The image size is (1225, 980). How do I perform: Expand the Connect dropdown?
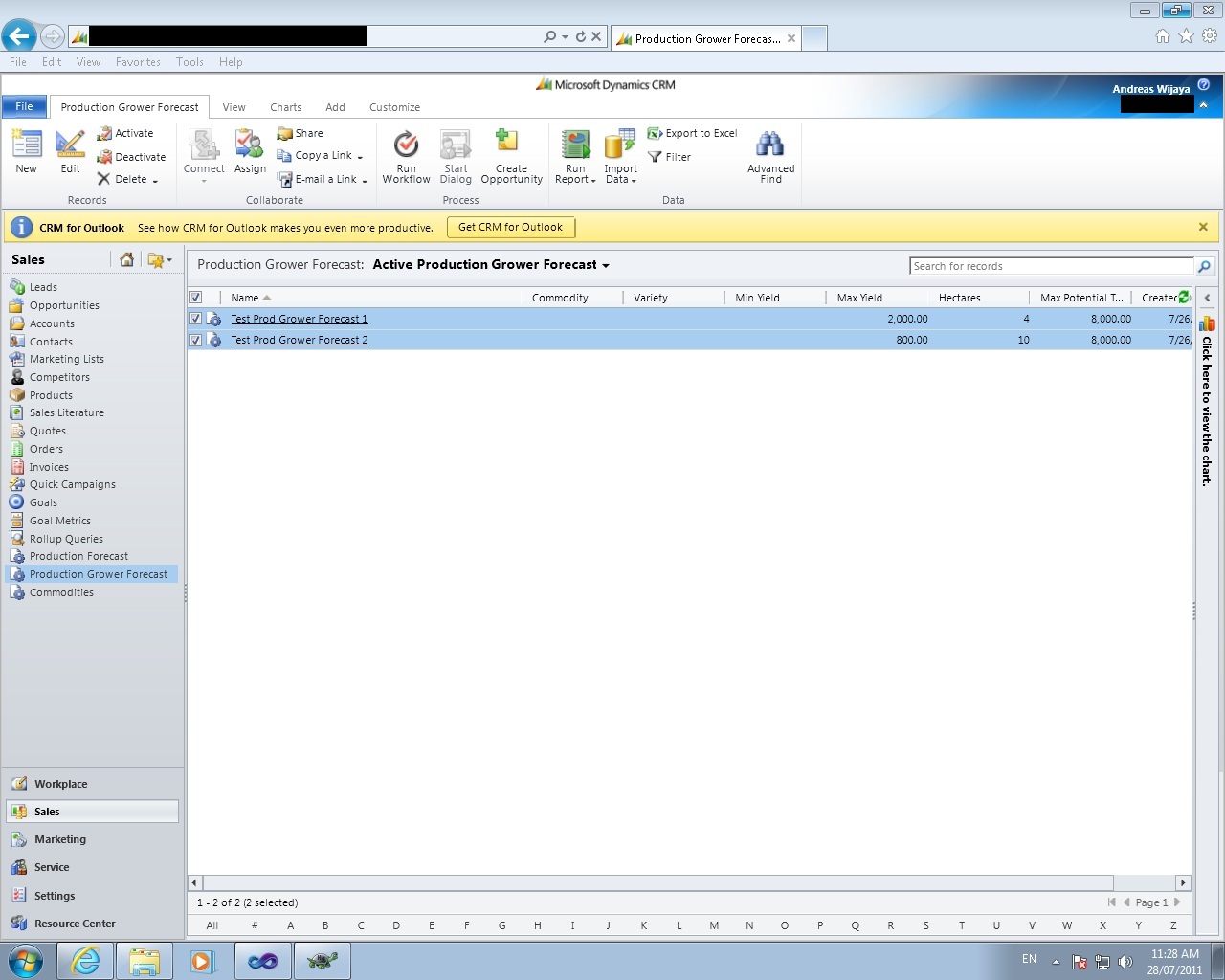coord(204,181)
